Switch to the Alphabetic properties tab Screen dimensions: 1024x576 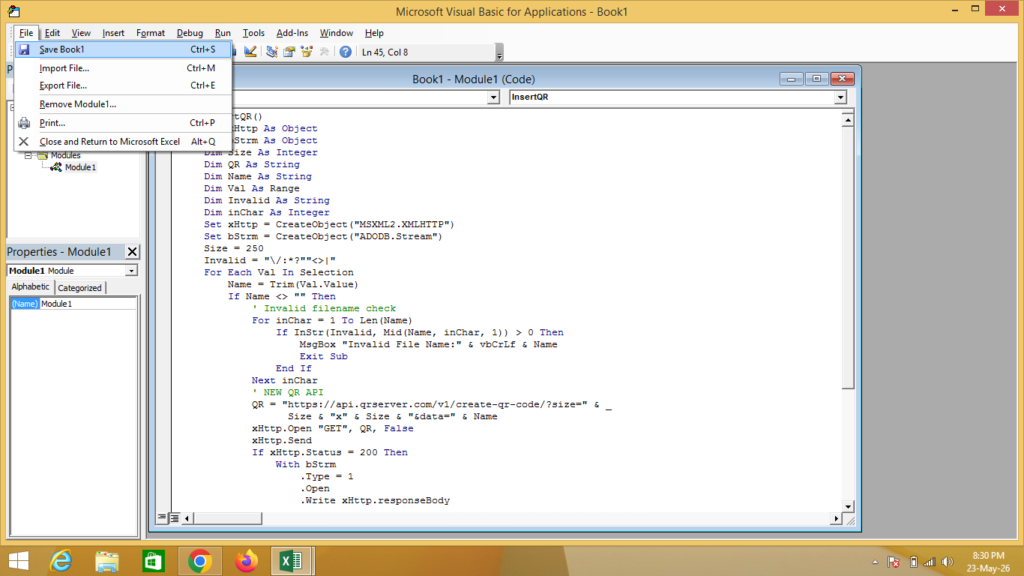[x=30, y=287]
